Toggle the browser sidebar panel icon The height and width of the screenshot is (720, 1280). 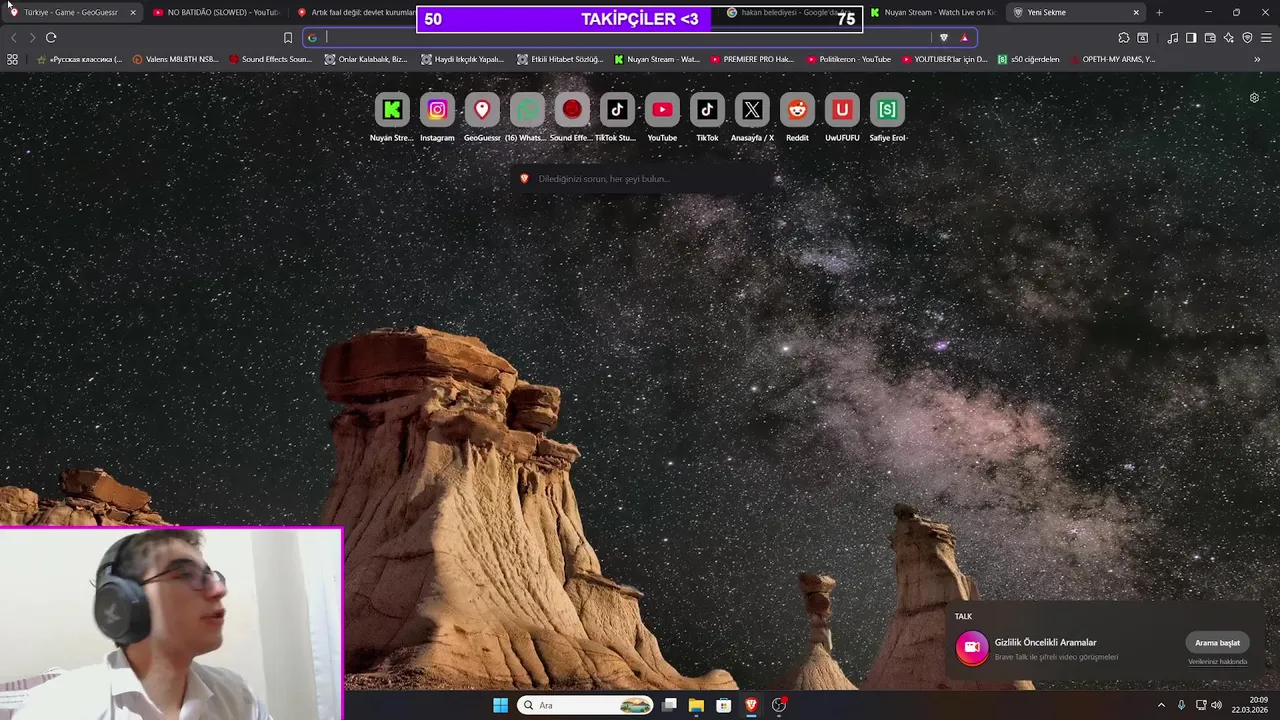(x=1191, y=37)
